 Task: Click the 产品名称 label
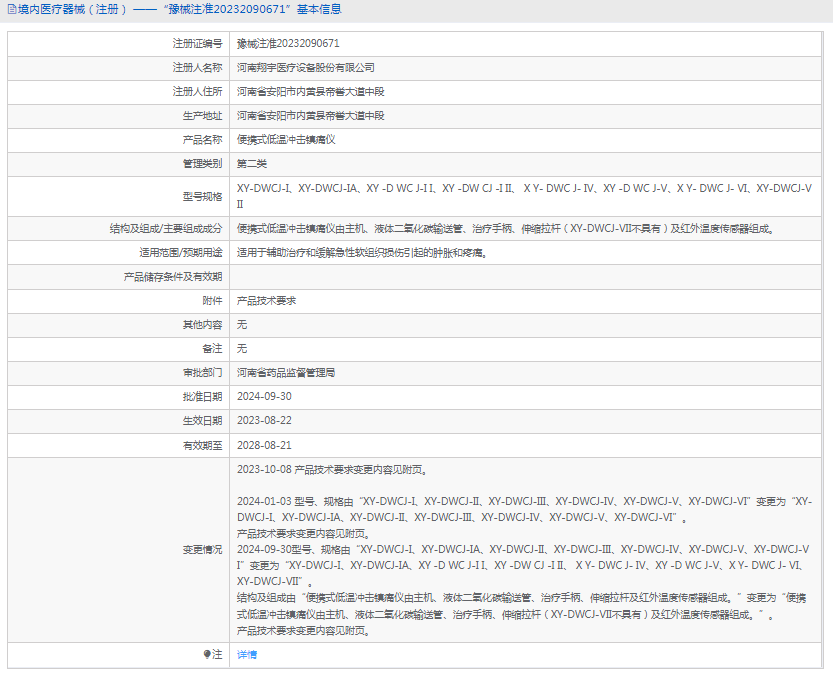[x=202, y=140]
